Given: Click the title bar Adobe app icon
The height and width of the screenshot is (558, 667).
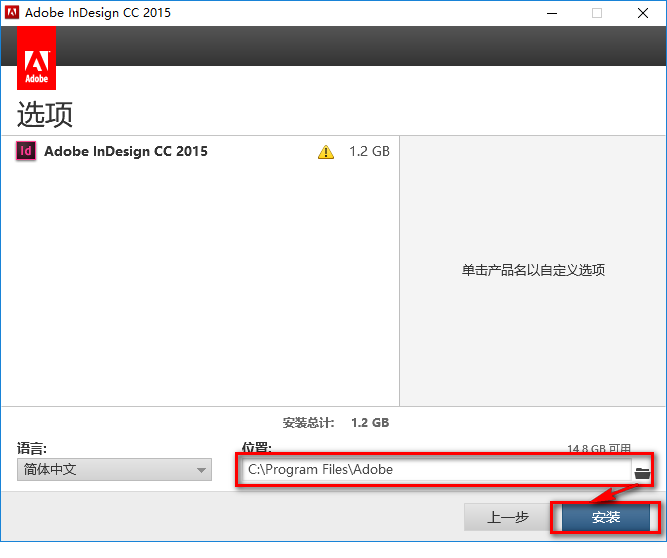Looking at the screenshot, I should point(12,12).
